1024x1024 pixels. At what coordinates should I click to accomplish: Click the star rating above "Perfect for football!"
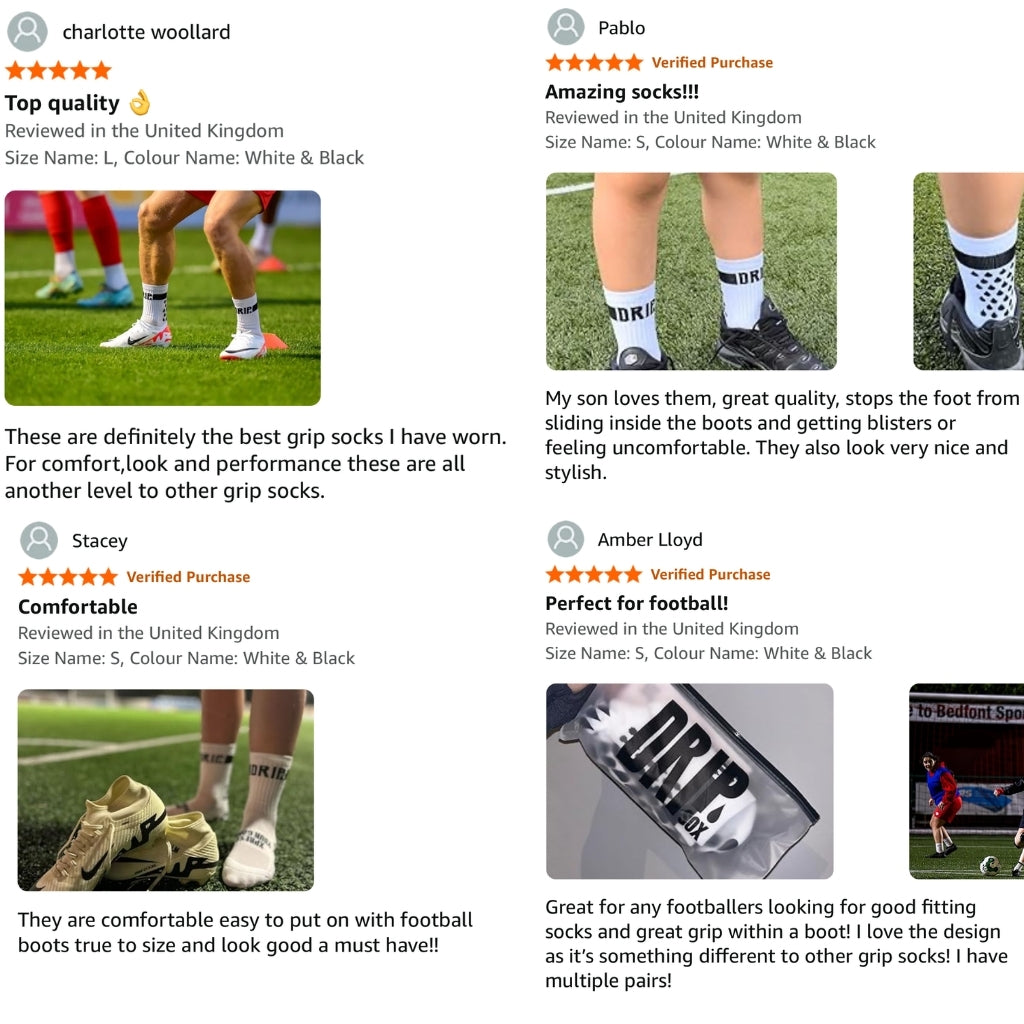coord(594,574)
